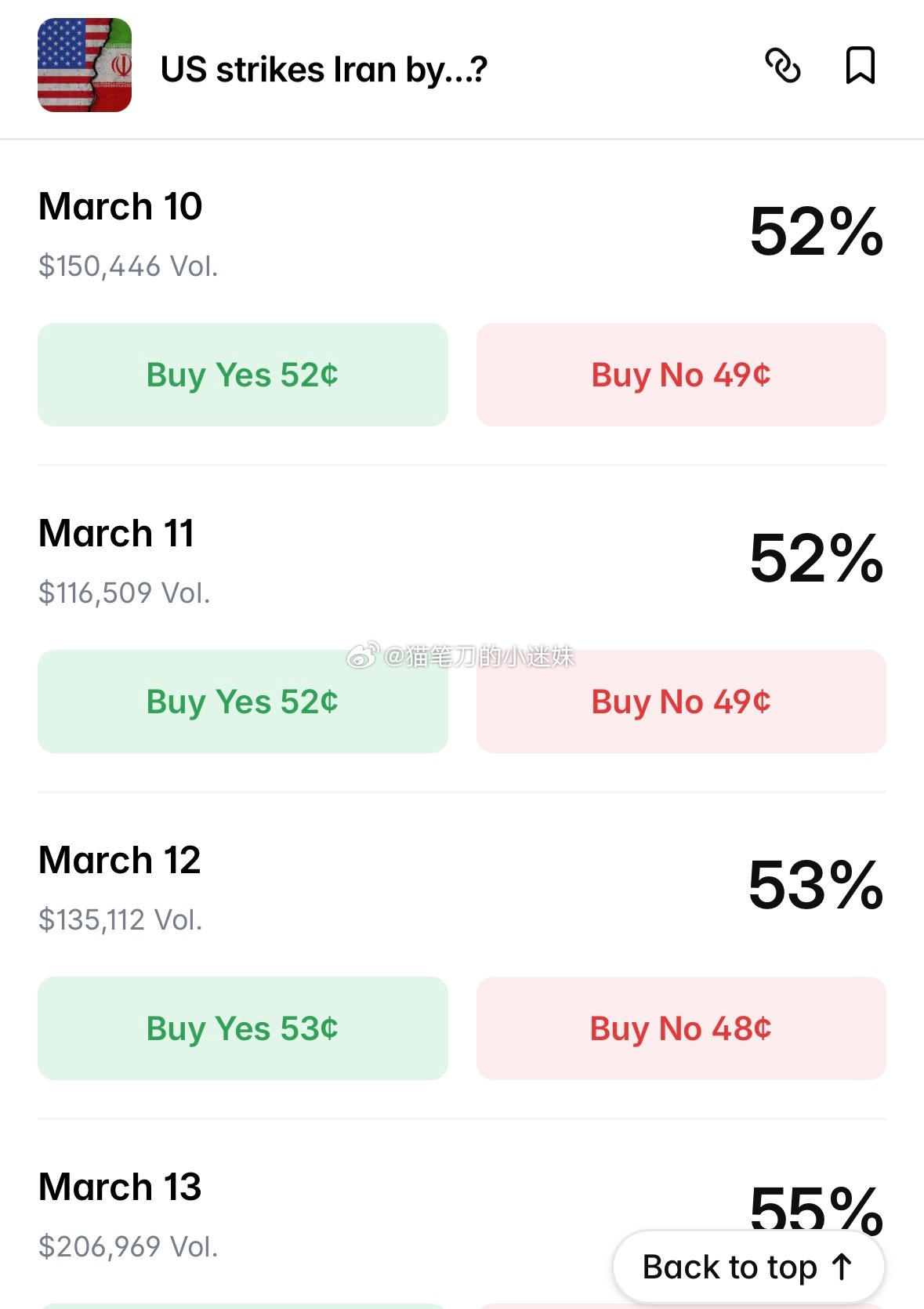924x1309 pixels.
Task: Open the March 13 market row
Action: point(120,1188)
